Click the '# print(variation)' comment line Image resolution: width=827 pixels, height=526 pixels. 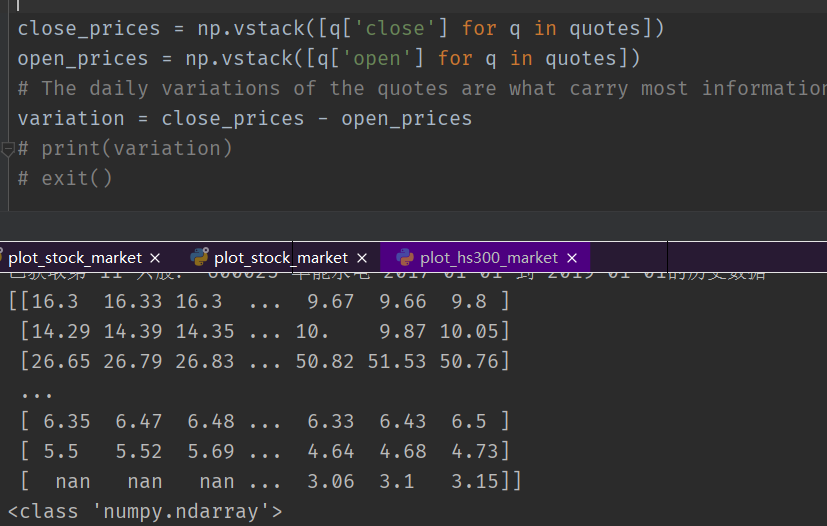pyautogui.click(x=125, y=148)
